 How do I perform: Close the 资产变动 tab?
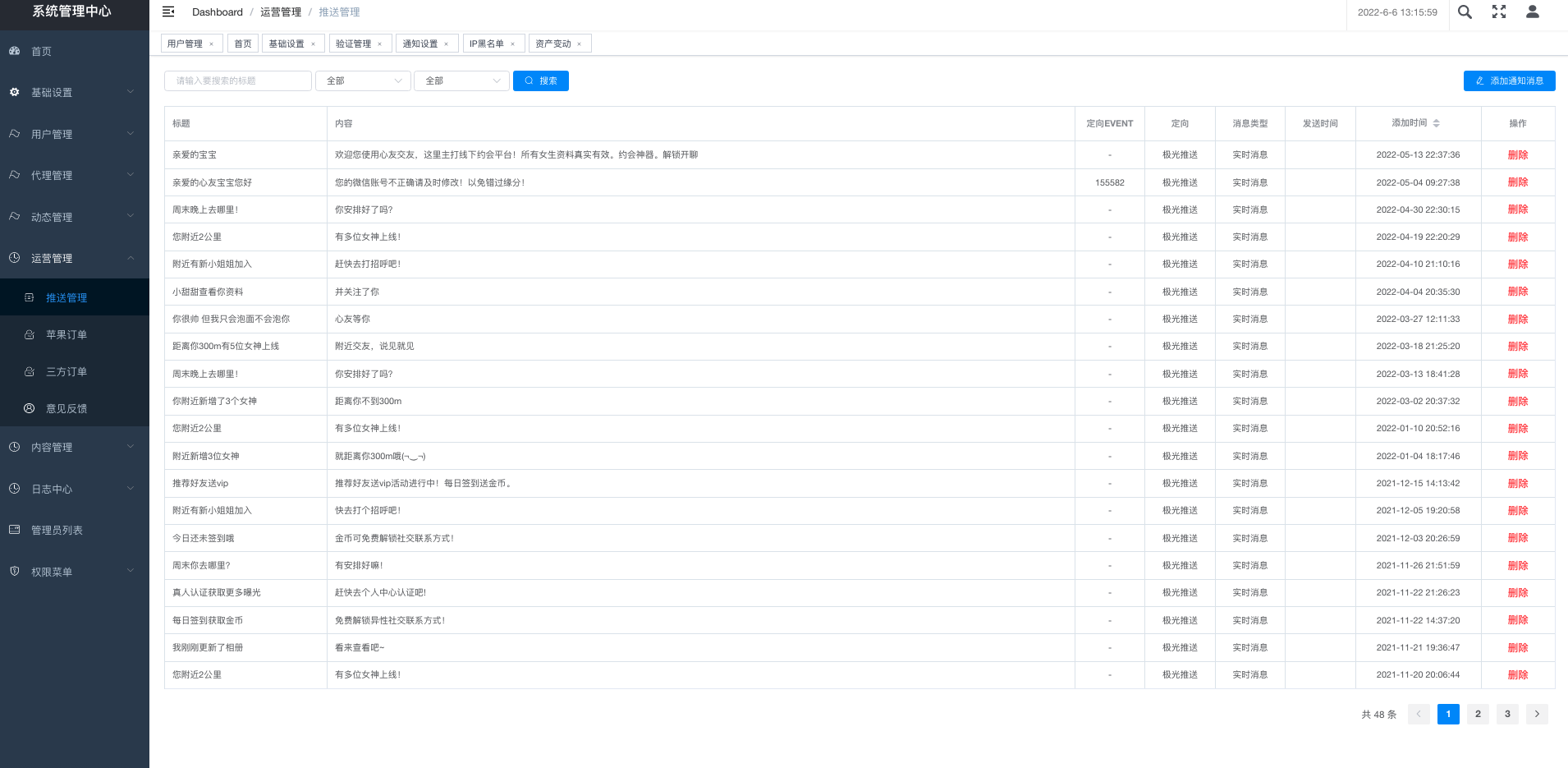(580, 44)
